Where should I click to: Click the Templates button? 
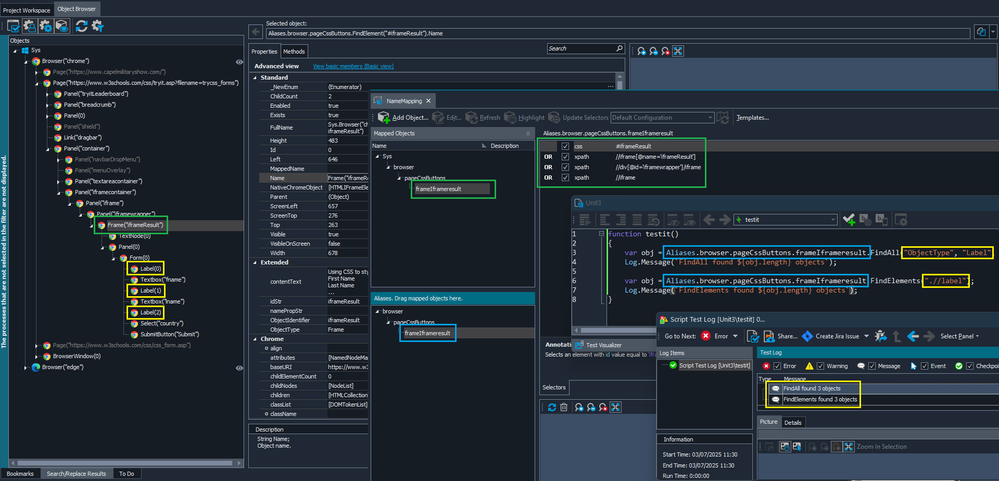752,117
